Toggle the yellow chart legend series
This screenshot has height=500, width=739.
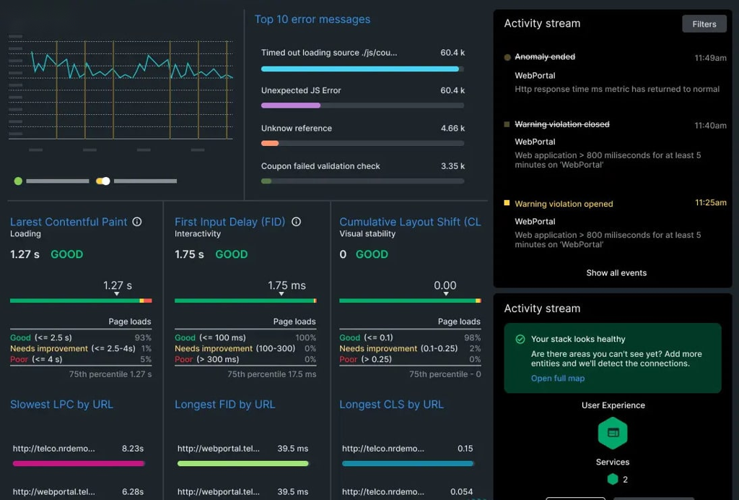(x=103, y=181)
